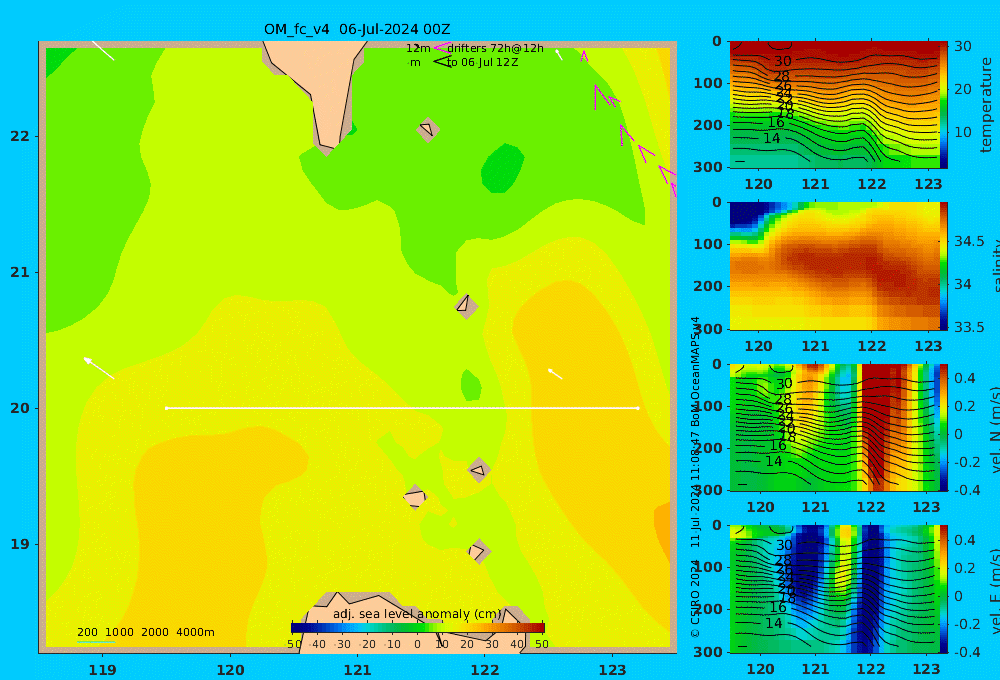This screenshot has height=680, width=1000.
Task: Click the island marker near 19.35N 121.45E
Action: pos(415,497)
